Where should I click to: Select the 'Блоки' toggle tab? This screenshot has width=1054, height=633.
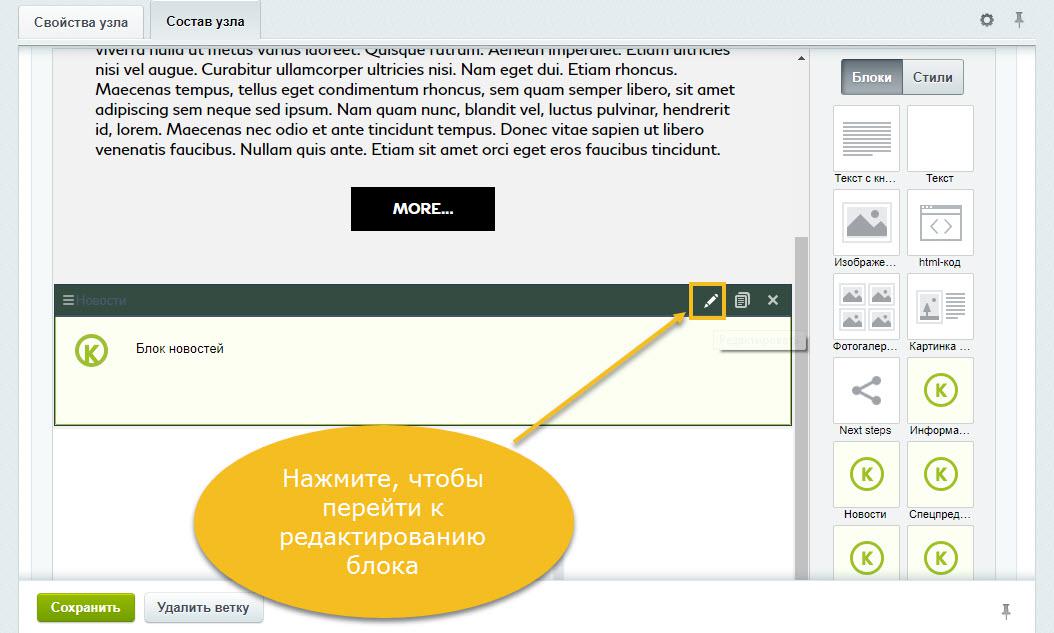pos(872,77)
